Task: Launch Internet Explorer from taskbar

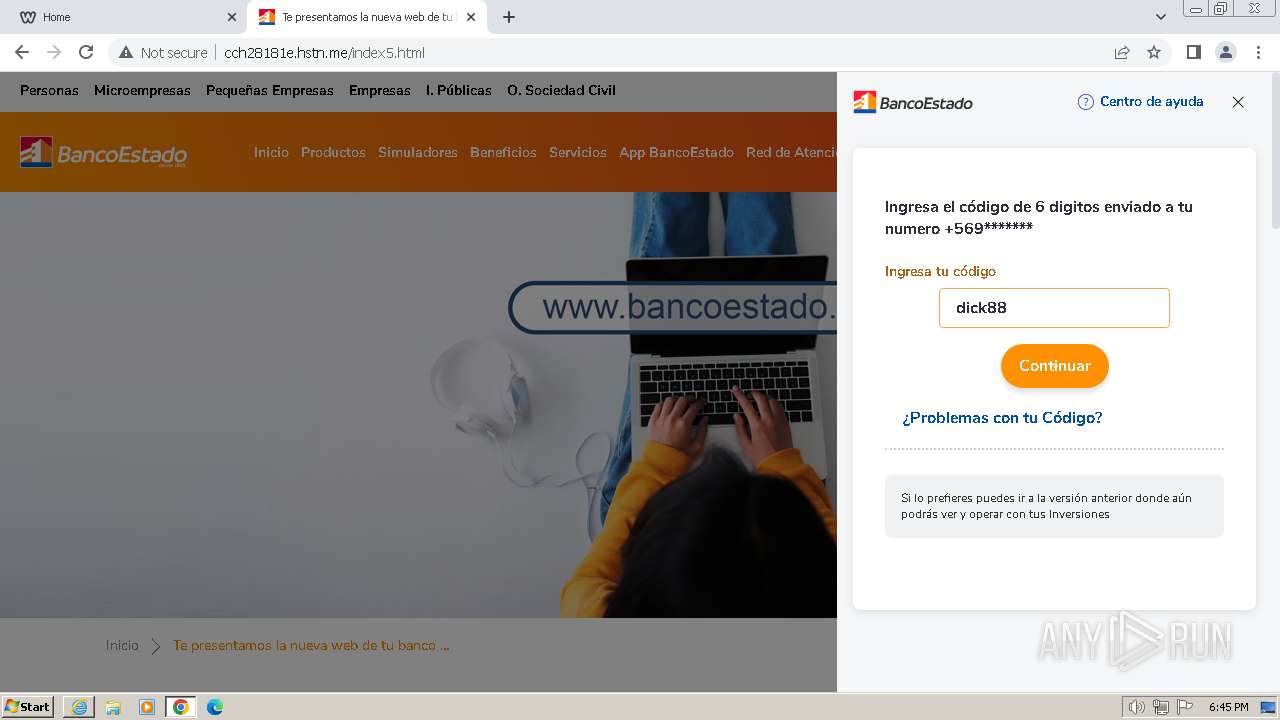Action: click(x=79, y=706)
